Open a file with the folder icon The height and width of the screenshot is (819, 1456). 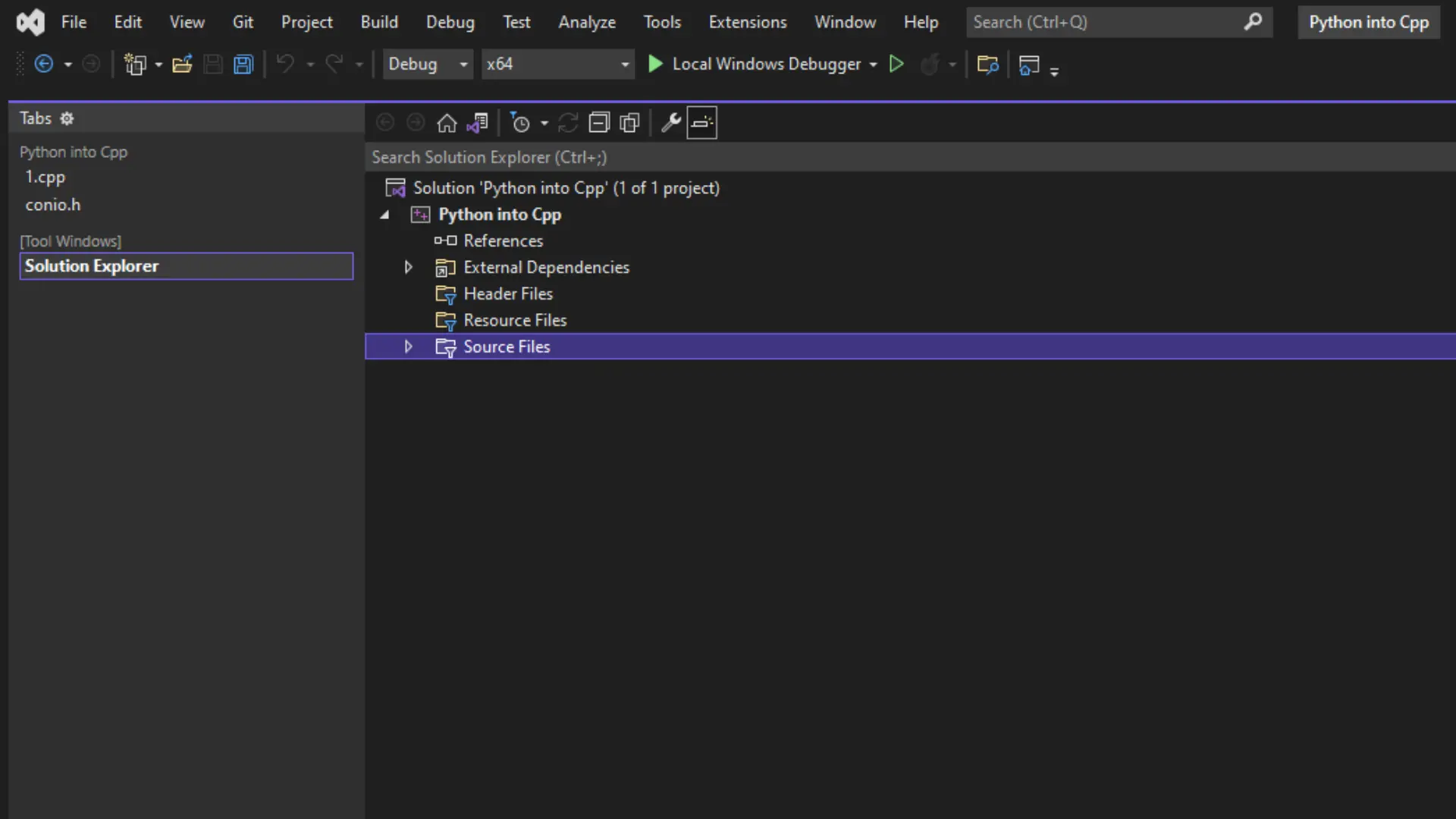click(182, 64)
